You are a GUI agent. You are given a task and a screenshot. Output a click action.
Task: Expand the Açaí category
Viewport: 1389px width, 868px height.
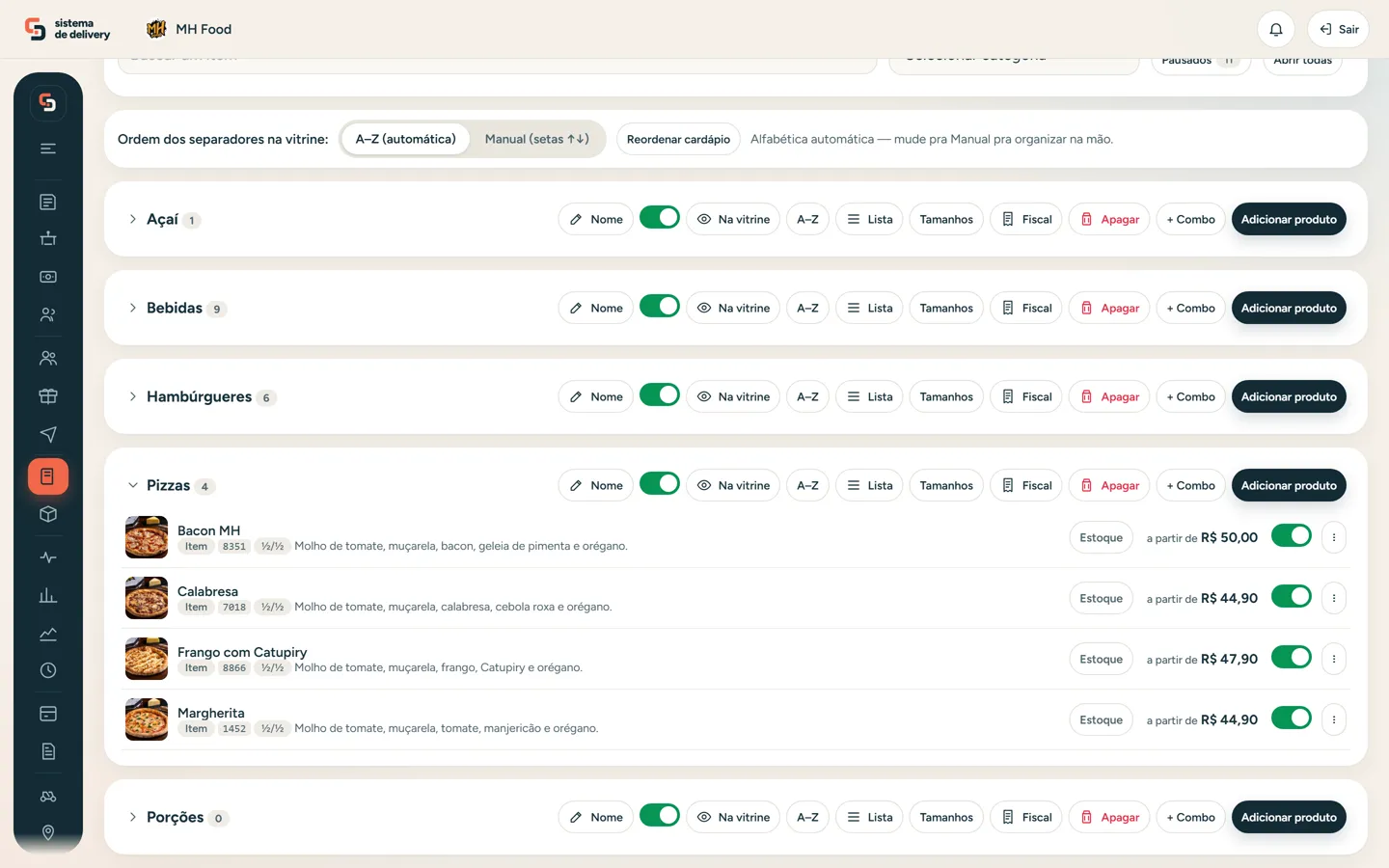(x=133, y=219)
